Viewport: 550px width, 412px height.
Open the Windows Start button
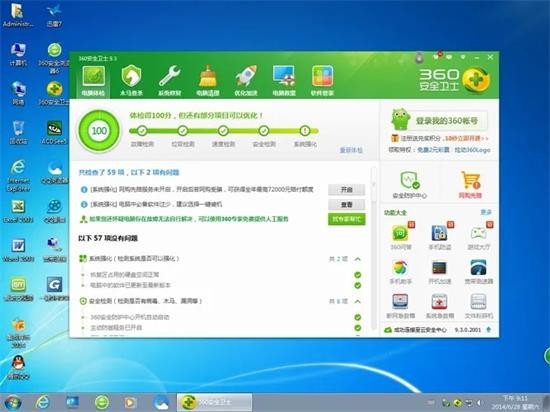12,402
